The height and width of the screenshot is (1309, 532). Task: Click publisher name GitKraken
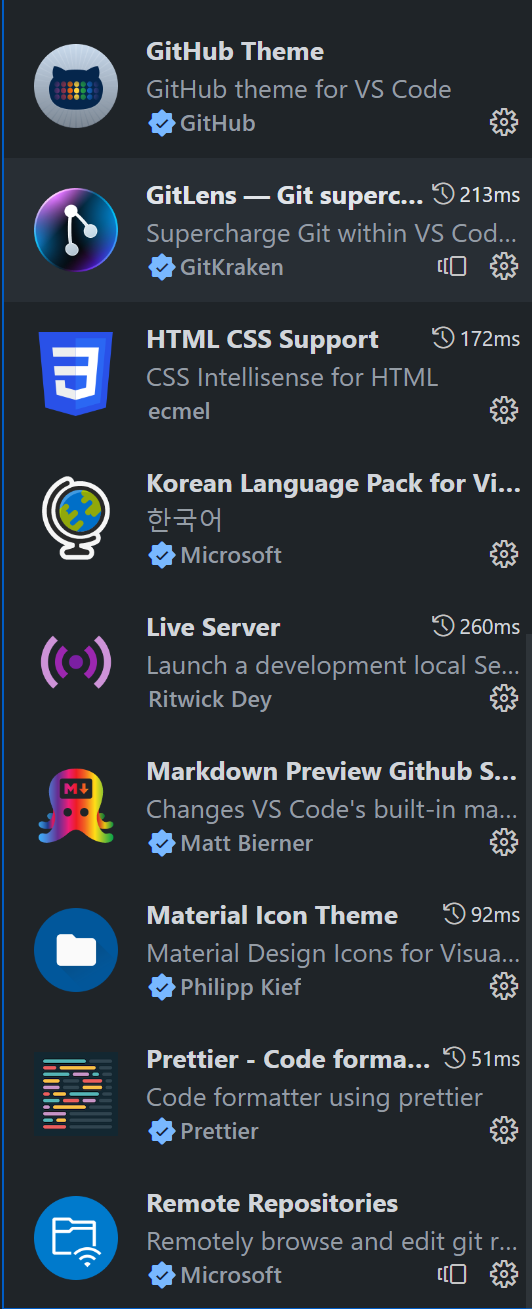pyautogui.click(x=232, y=268)
